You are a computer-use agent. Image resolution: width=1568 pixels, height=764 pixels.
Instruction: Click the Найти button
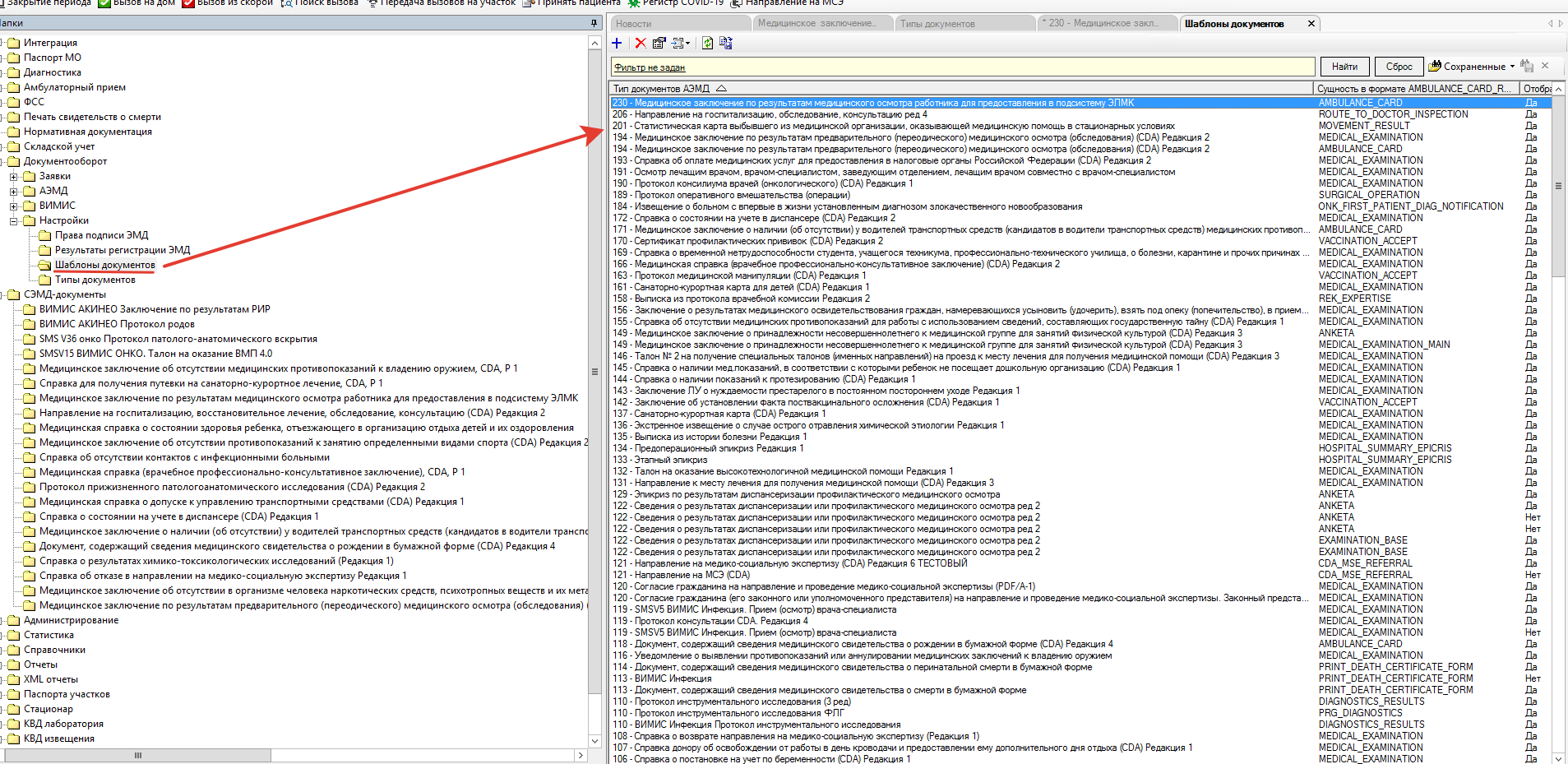coord(1345,67)
